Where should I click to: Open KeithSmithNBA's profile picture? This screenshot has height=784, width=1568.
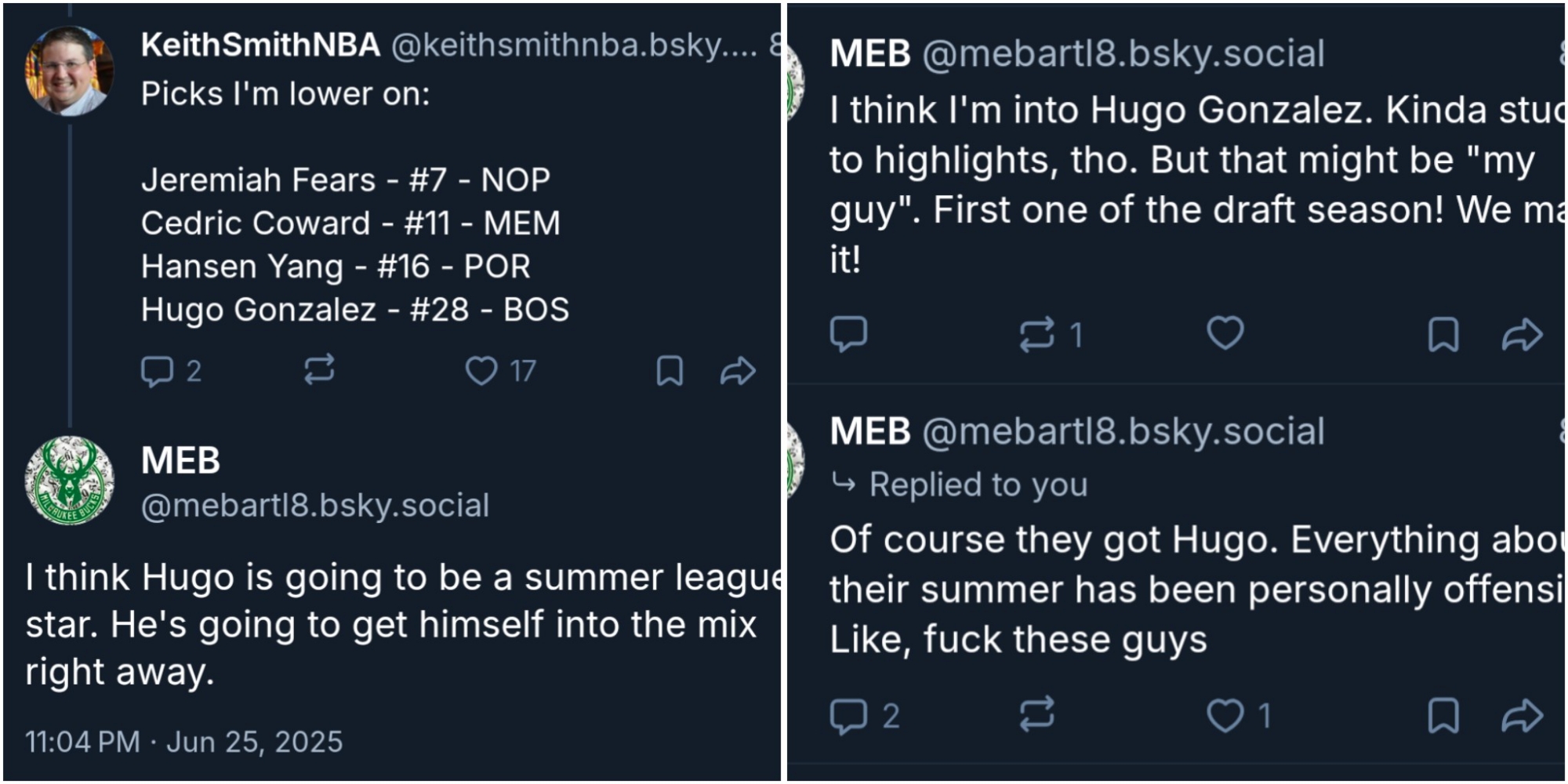pyautogui.click(x=70, y=71)
